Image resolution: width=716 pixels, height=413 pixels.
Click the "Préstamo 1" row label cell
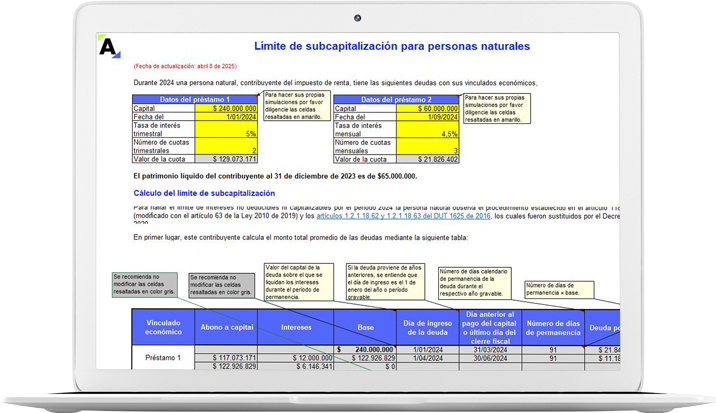pos(163,358)
